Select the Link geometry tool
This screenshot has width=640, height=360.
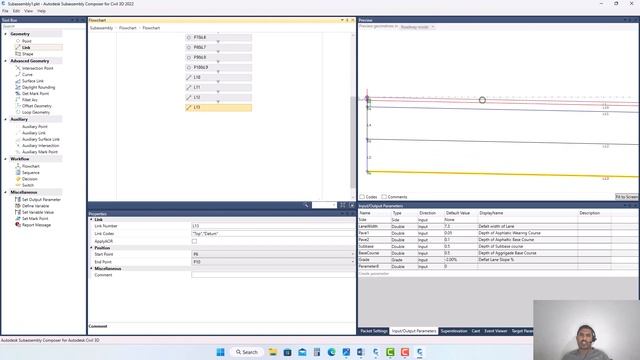click(x=27, y=47)
